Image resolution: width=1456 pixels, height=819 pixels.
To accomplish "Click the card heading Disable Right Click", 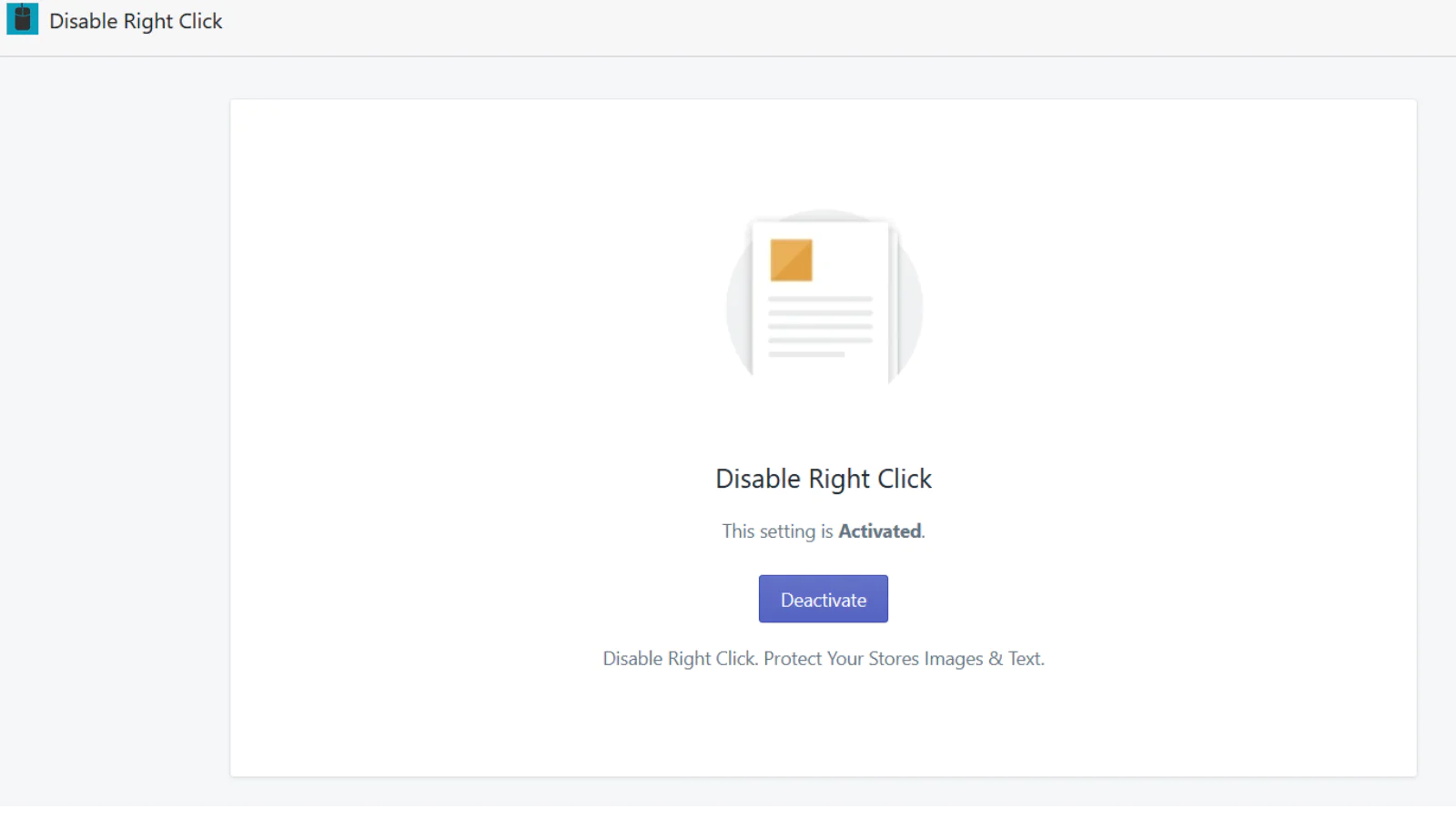I will (824, 479).
